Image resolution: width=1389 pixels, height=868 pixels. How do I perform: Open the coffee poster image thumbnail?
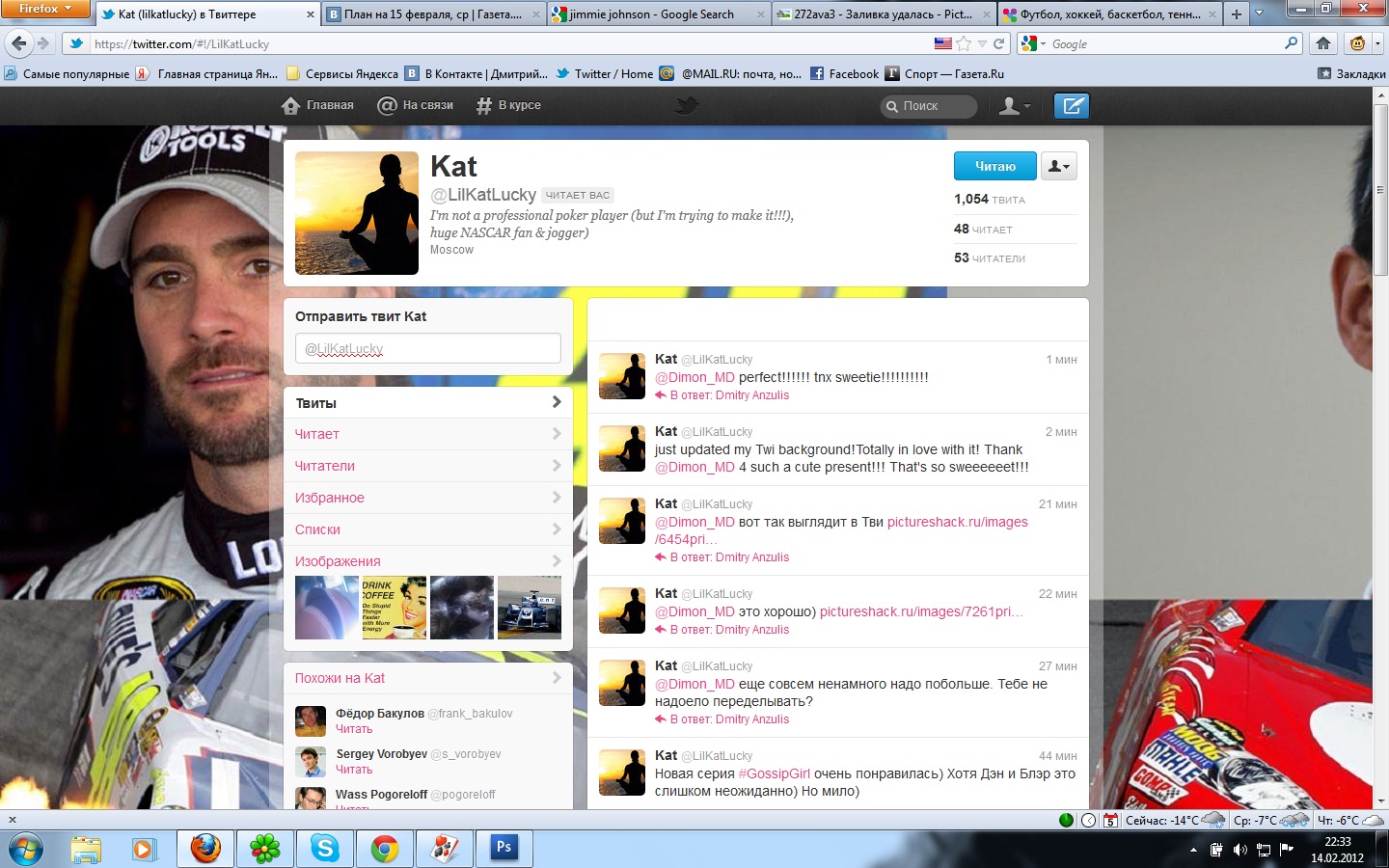[395, 608]
